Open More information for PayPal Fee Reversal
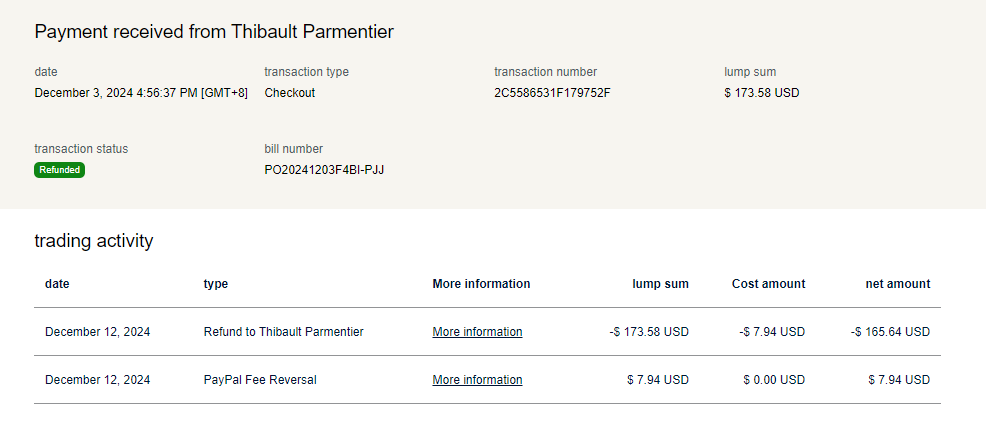986x425 pixels. (x=477, y=380)
